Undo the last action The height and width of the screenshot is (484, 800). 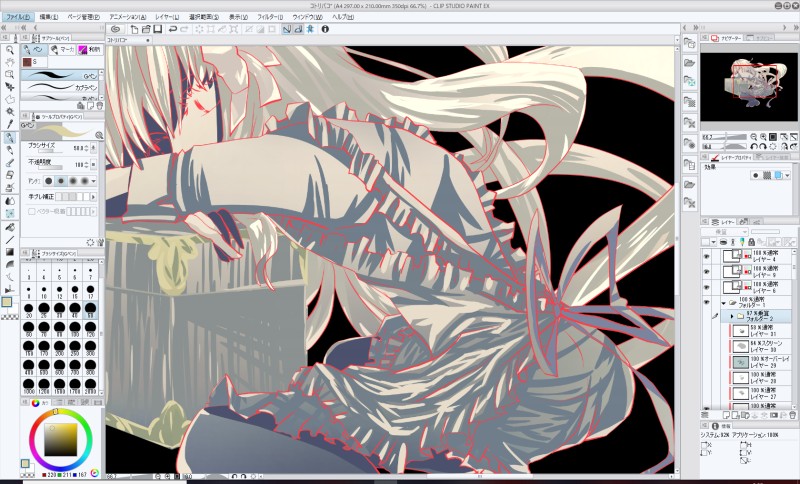[173, 29]
